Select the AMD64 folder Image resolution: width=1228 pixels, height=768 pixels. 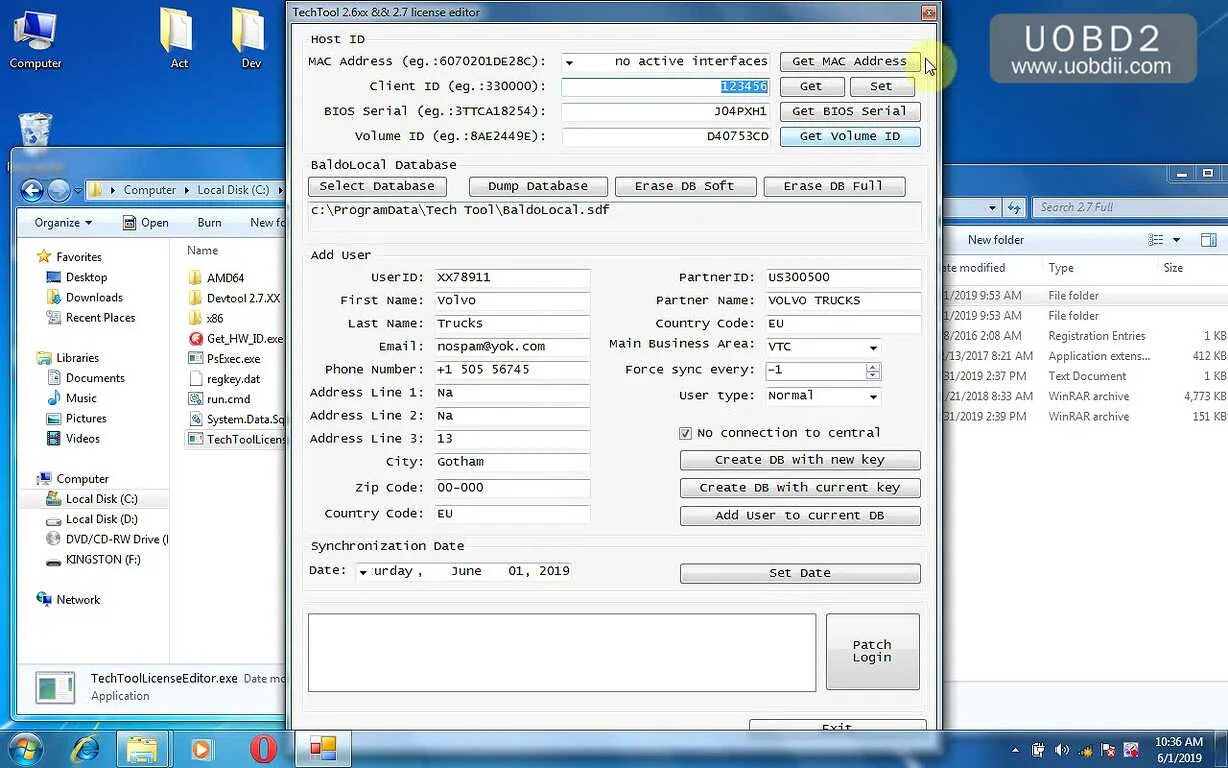coord(217,278)
